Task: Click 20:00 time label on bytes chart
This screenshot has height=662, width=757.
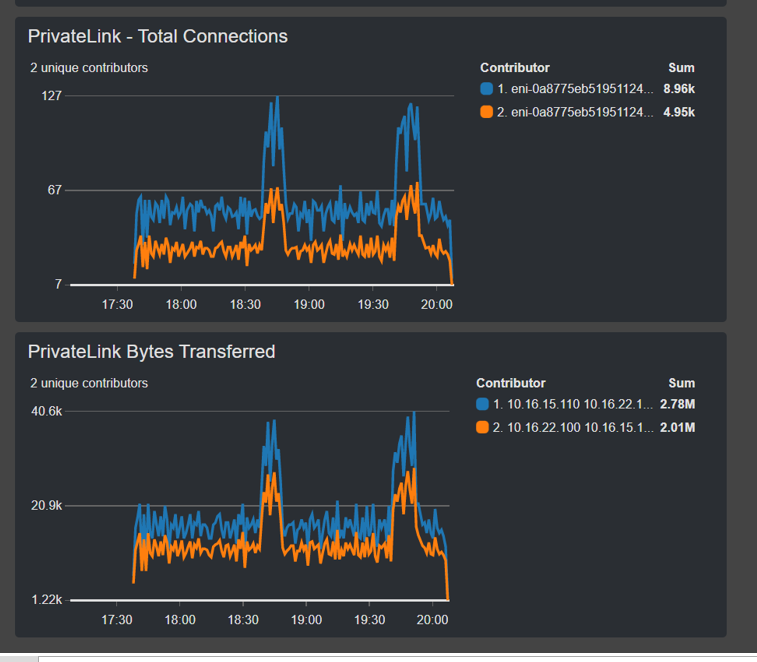Action: (432, 620)
